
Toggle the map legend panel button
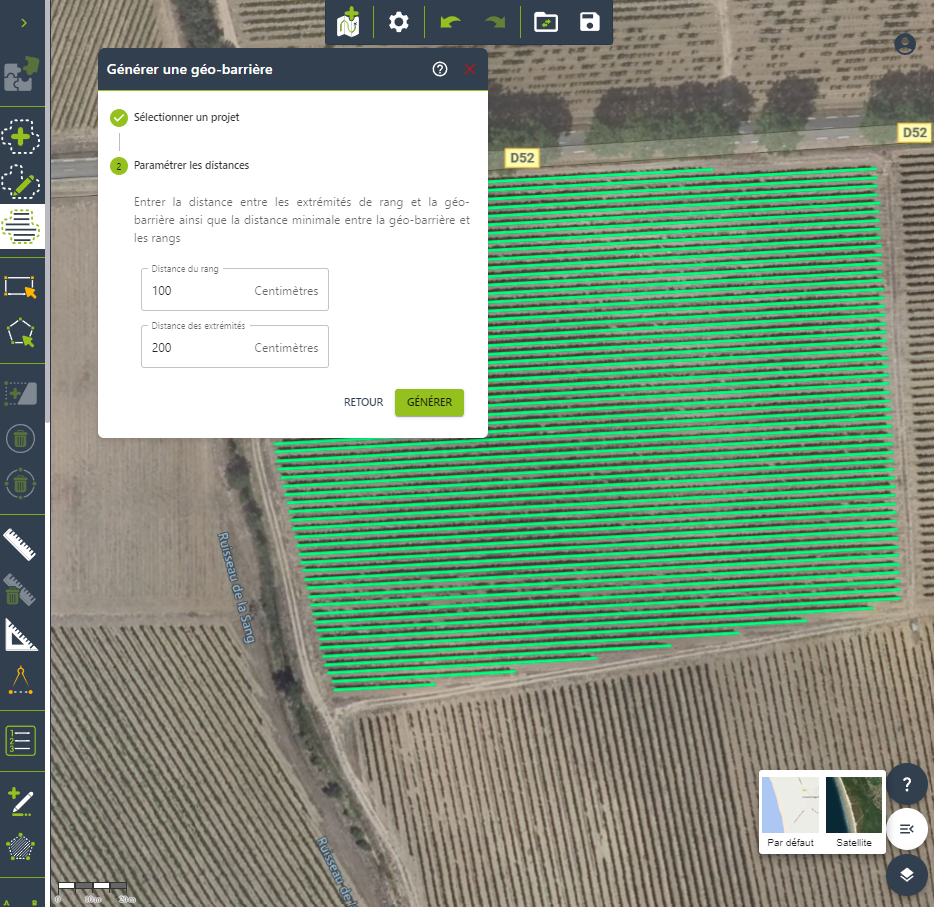point(906,828)
